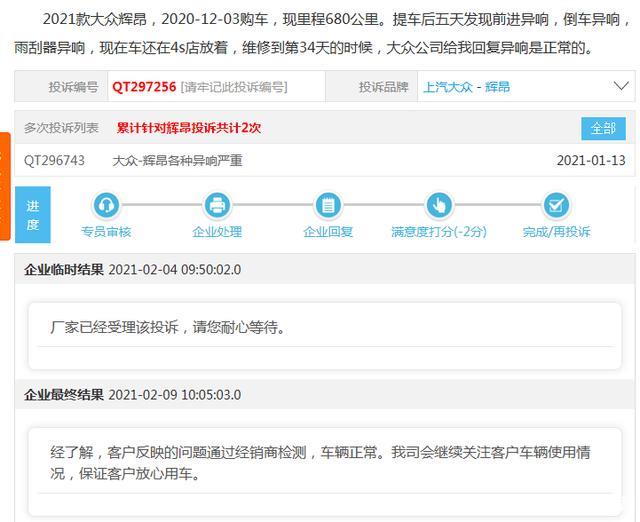
Task: Click the 企业回复 document step icon
Action: point(328,204)
